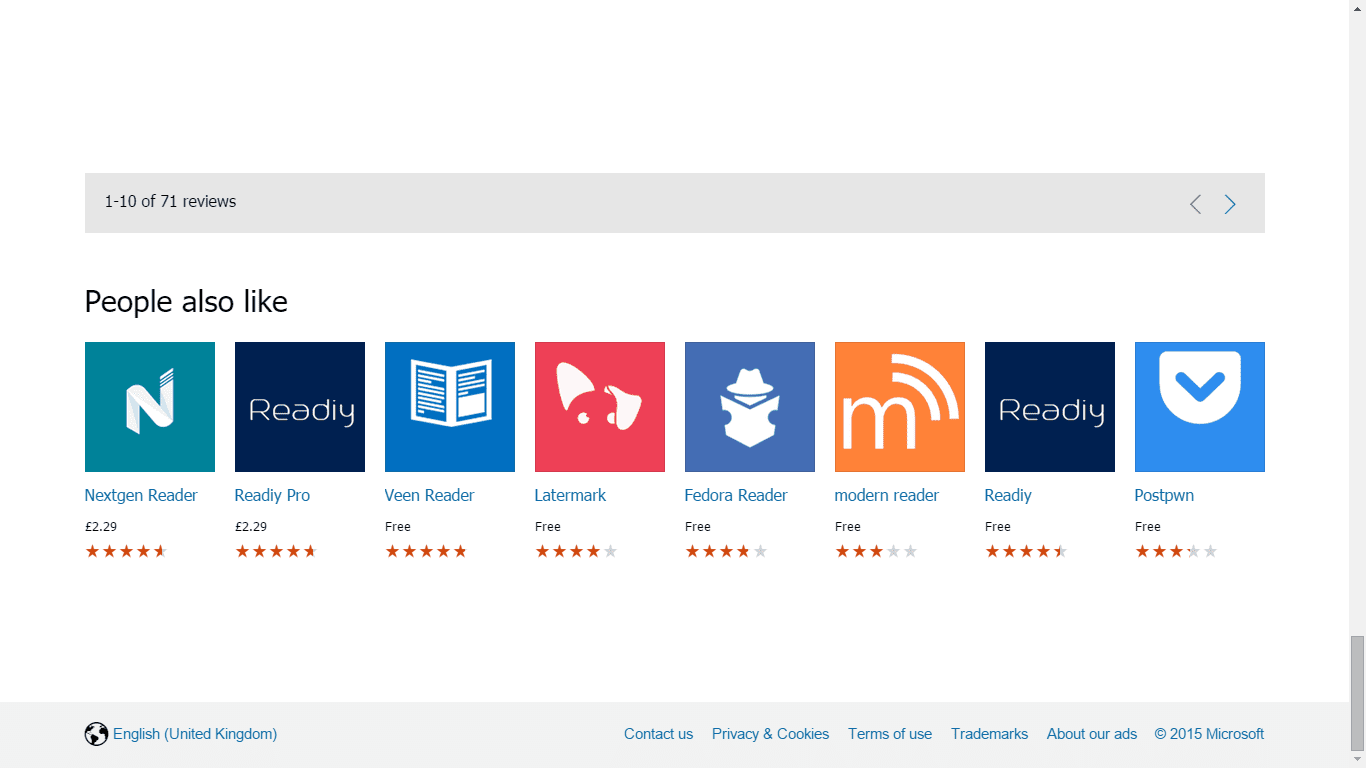The height and width of the screenshot is (768, 1366).
Task: Click the Free label under Postpwn
Action: click(1148, 526)
